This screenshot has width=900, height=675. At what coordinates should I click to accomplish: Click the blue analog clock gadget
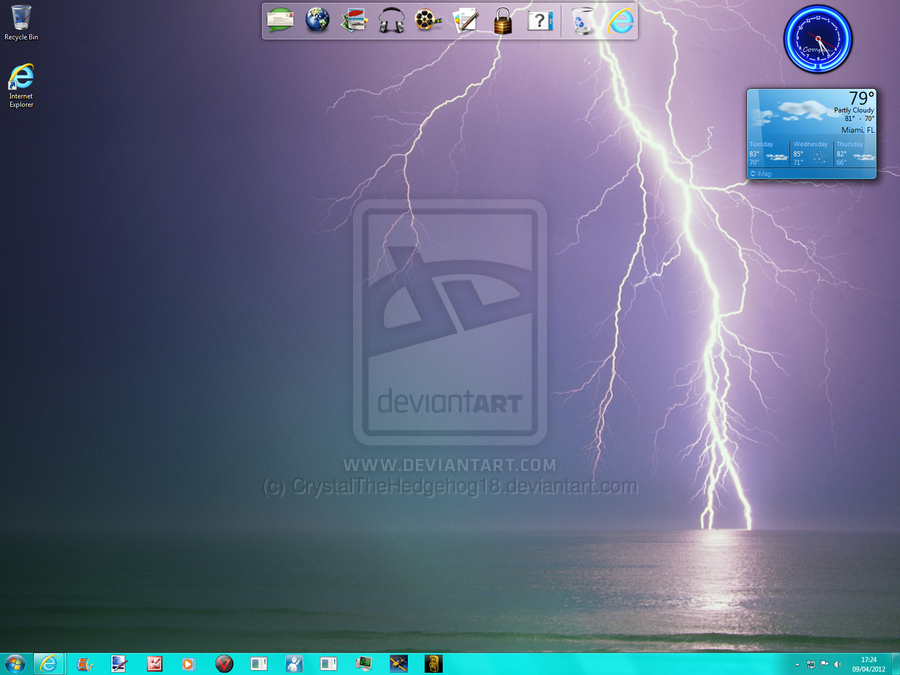click(x=817, y=40)
